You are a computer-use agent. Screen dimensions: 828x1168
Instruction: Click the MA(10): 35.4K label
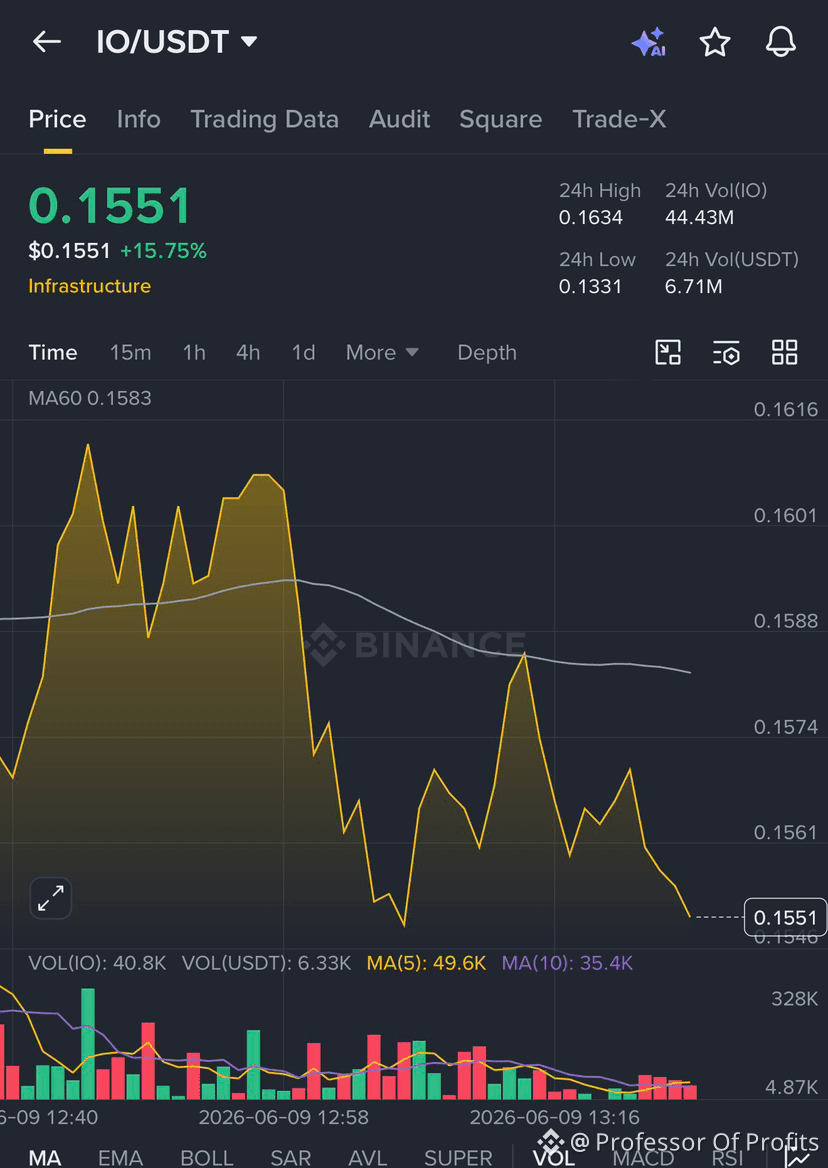click(567, 963)
